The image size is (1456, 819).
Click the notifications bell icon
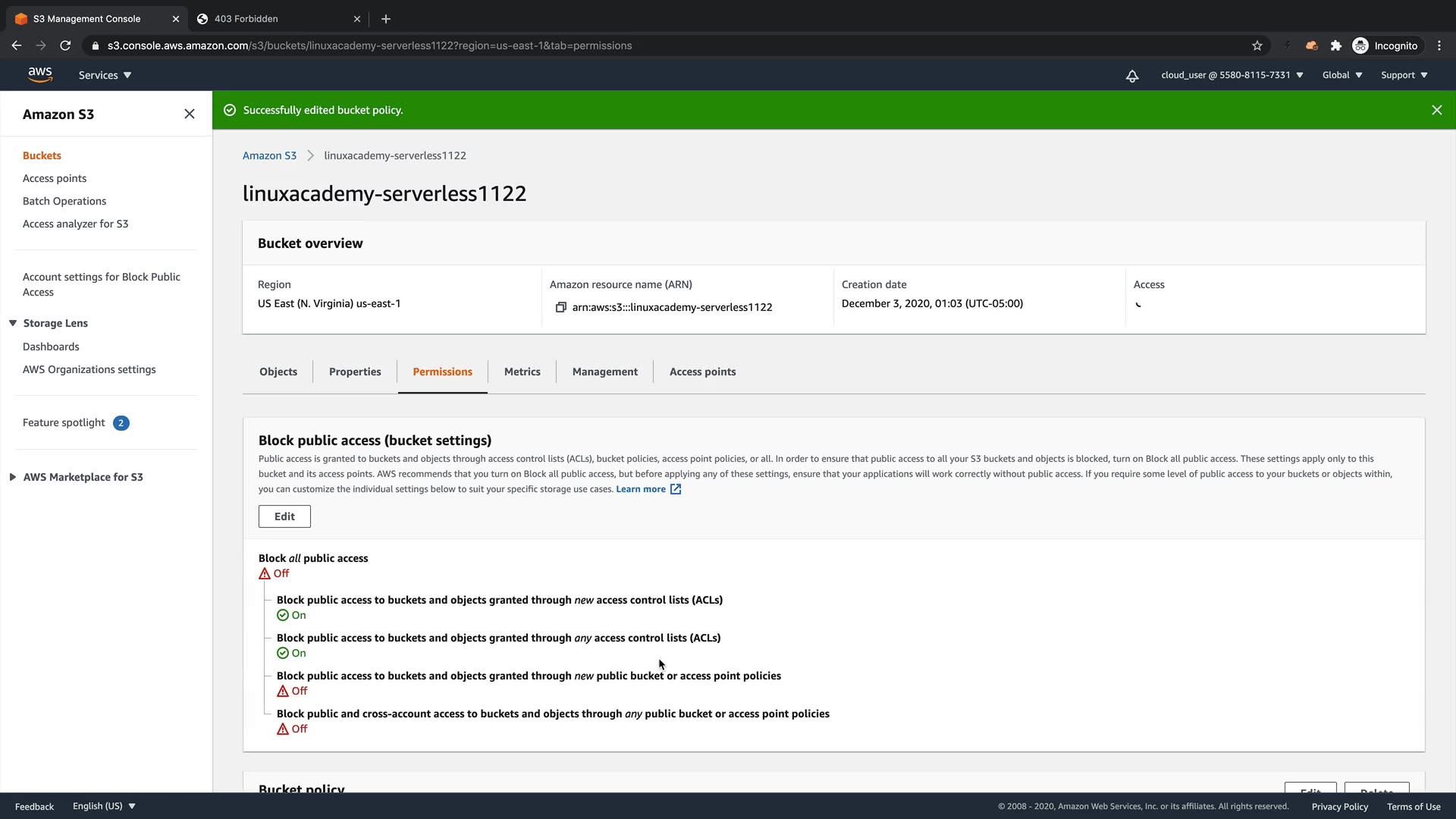(1131, 76)
